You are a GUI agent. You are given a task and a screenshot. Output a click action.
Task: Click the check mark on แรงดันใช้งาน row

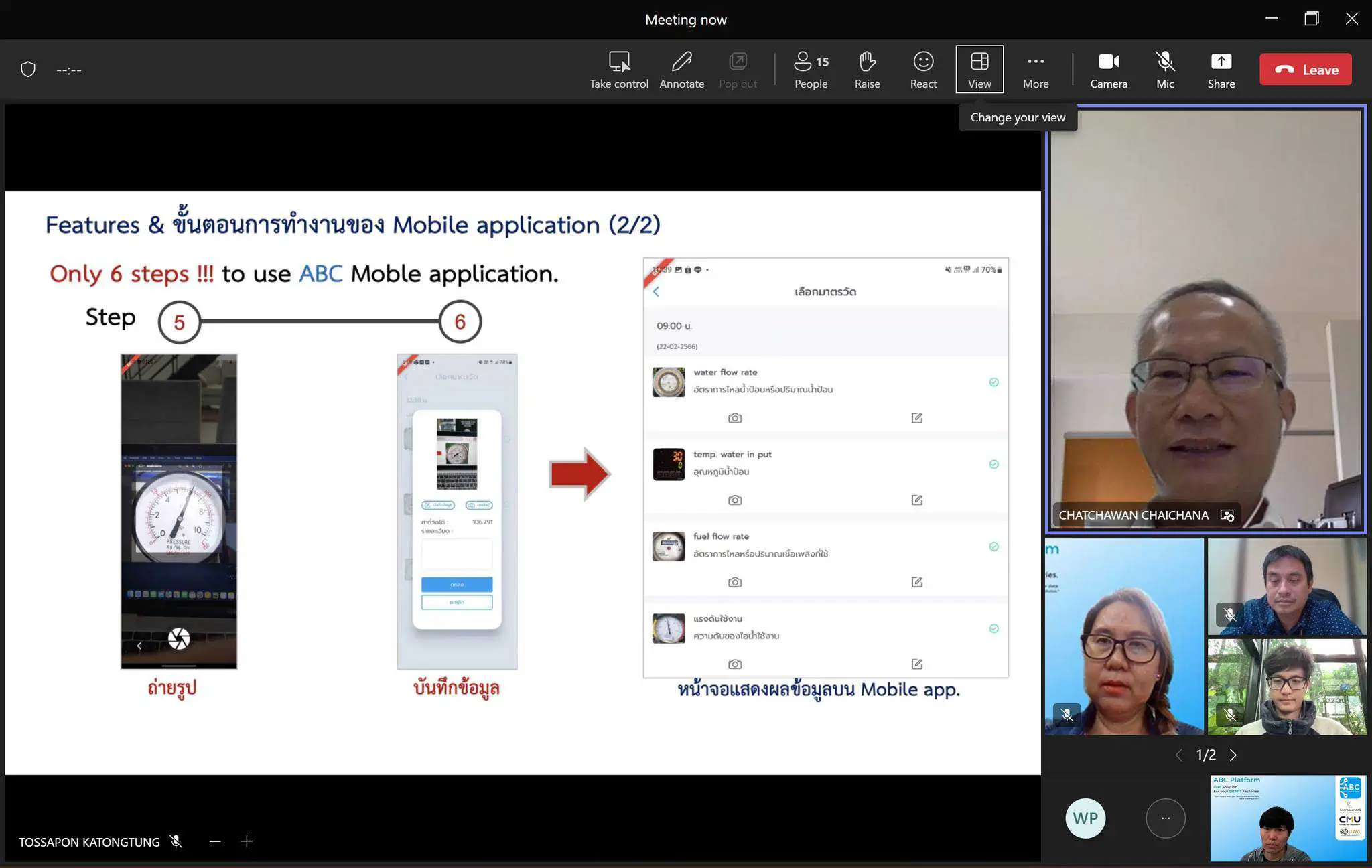click(x=994, y=628)
